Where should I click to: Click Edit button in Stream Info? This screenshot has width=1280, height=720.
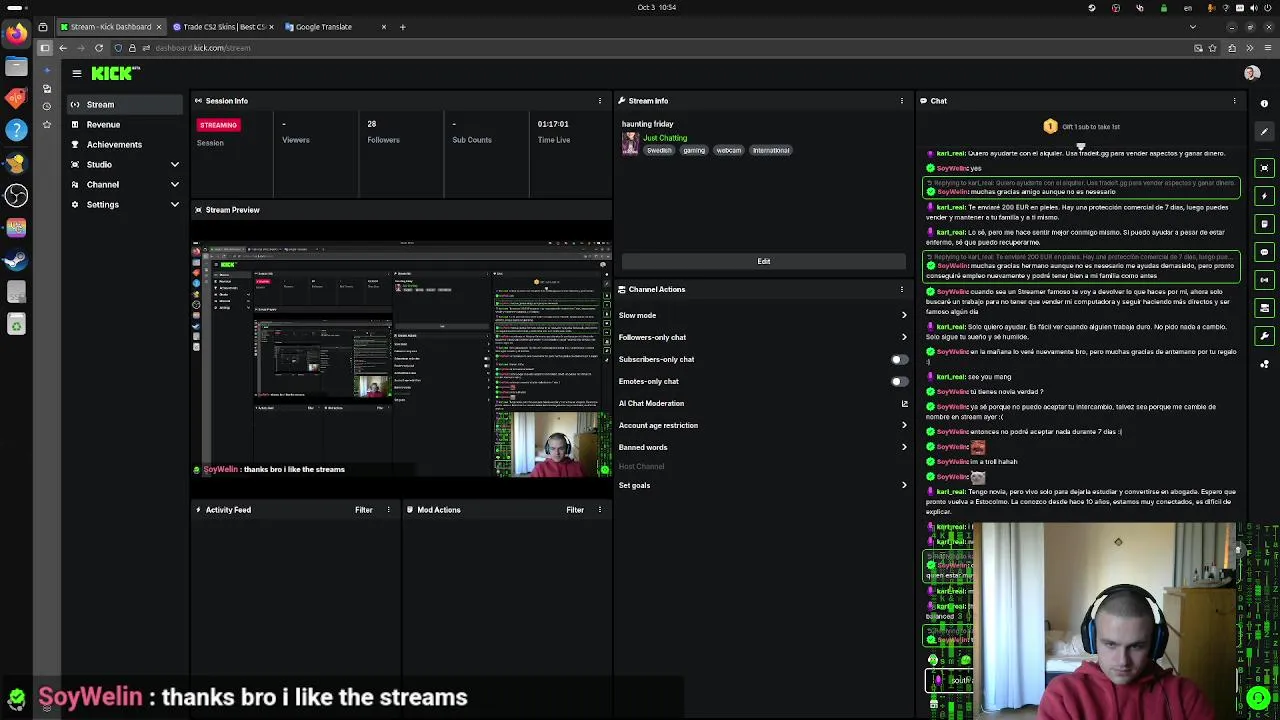[x=764, y=261]
